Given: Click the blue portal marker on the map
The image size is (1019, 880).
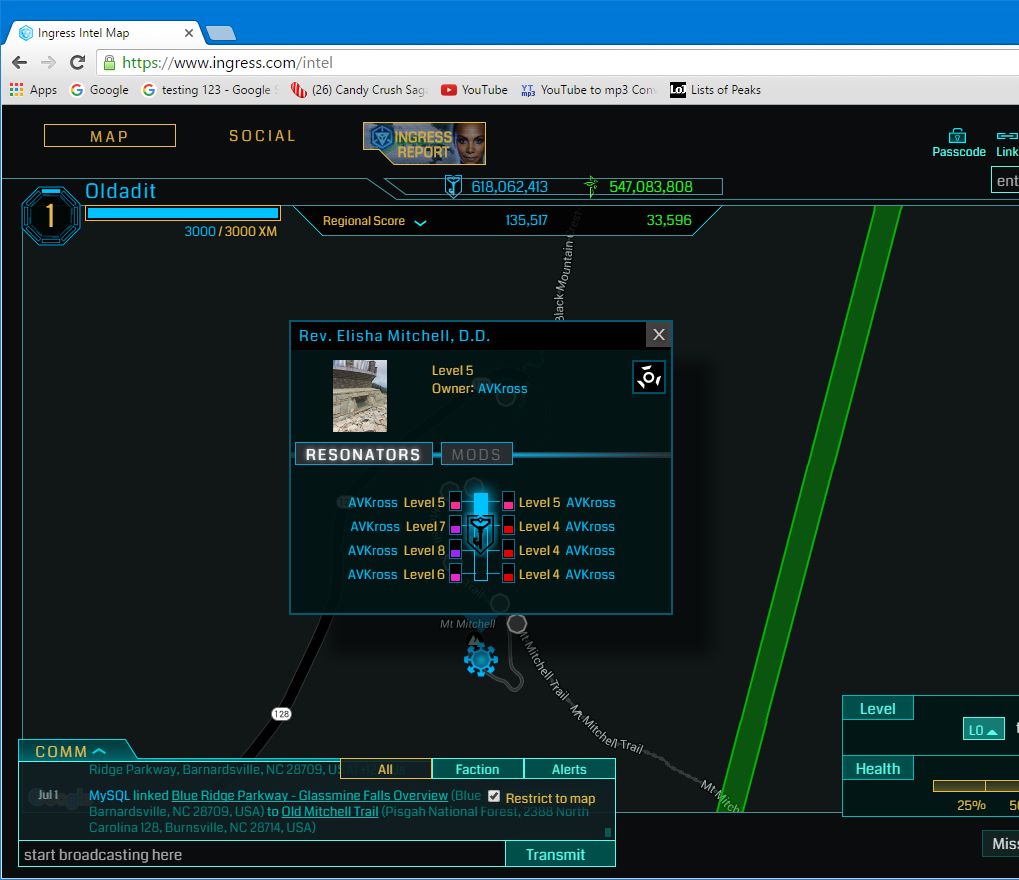Looking at the screenshot, I should (481, 660).
